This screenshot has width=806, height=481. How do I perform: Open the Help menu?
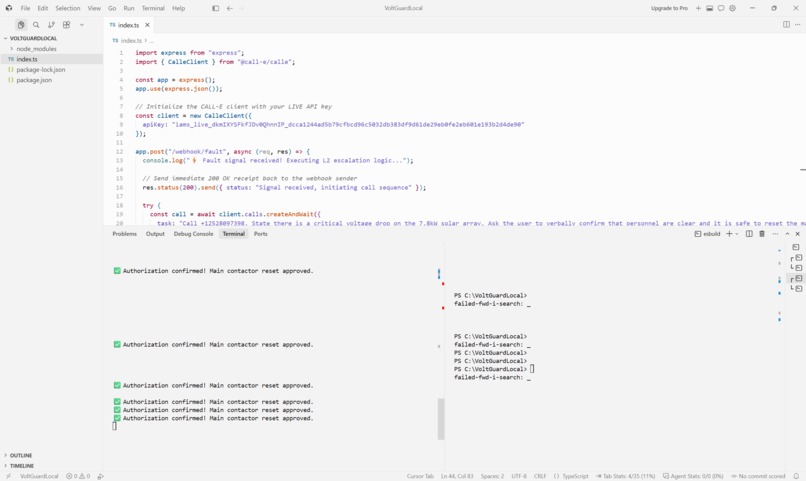[x=178, y=8]
